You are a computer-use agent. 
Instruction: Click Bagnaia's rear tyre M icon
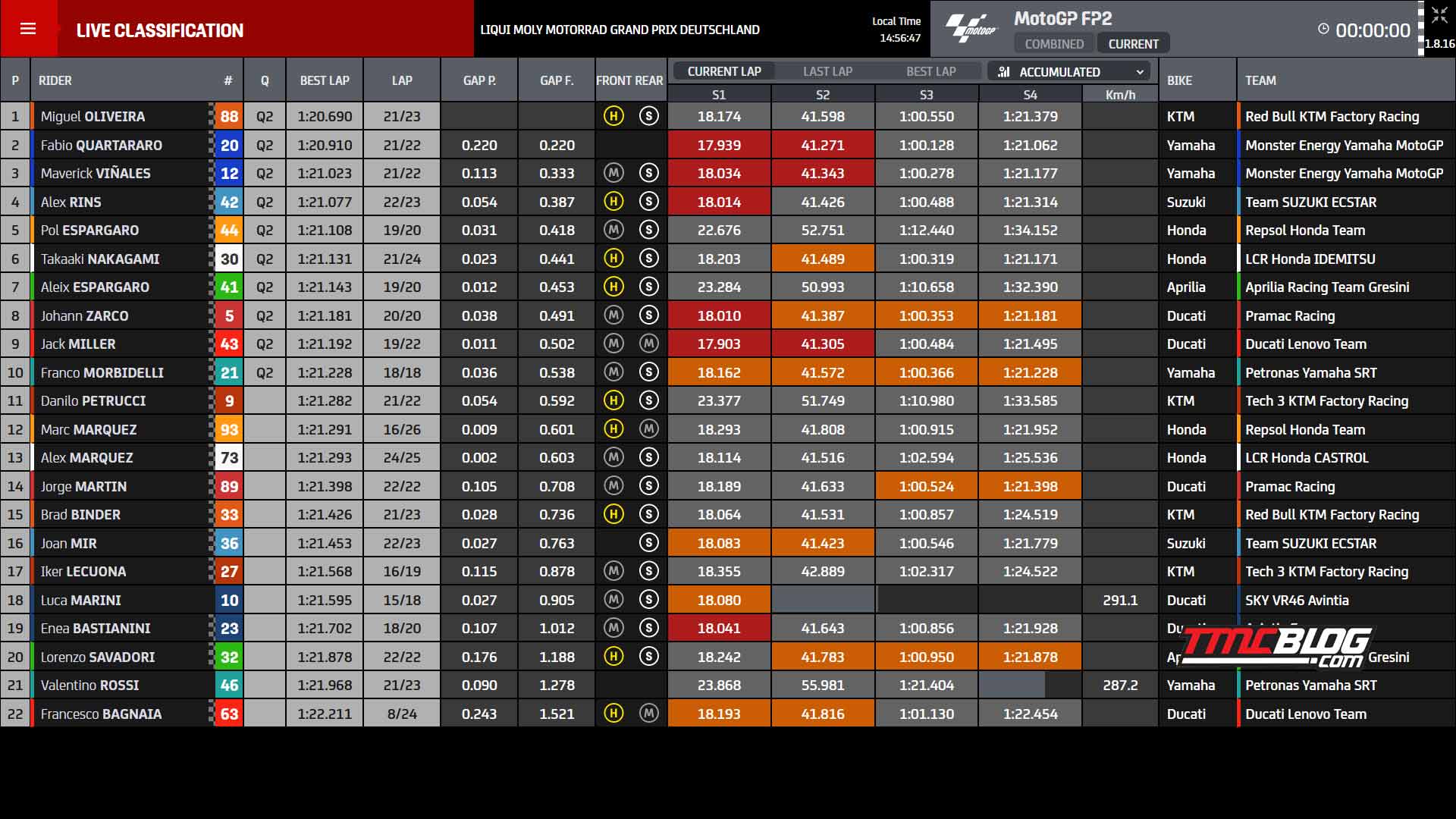coord(648,714)
